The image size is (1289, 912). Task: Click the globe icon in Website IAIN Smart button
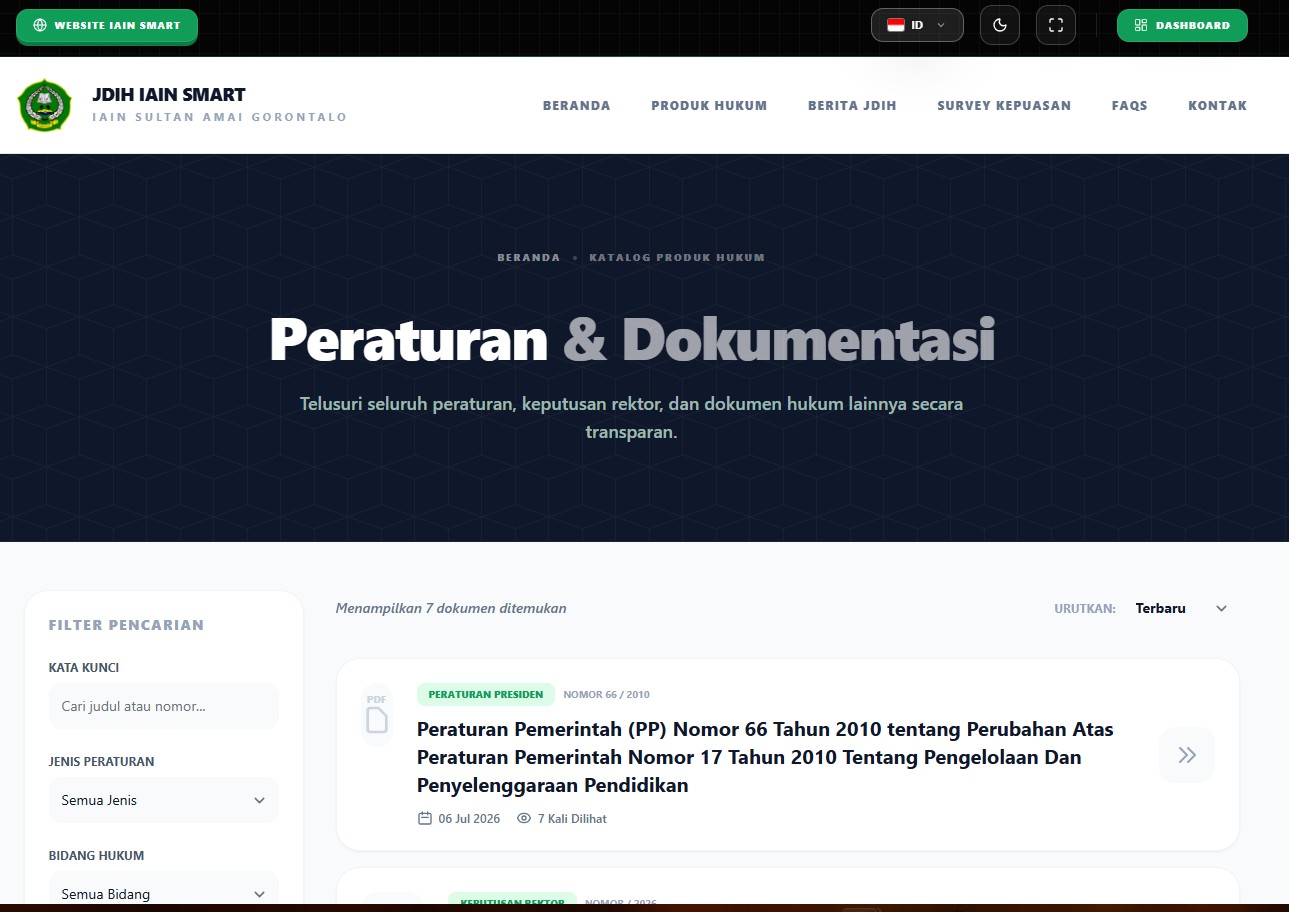[40, 26]
